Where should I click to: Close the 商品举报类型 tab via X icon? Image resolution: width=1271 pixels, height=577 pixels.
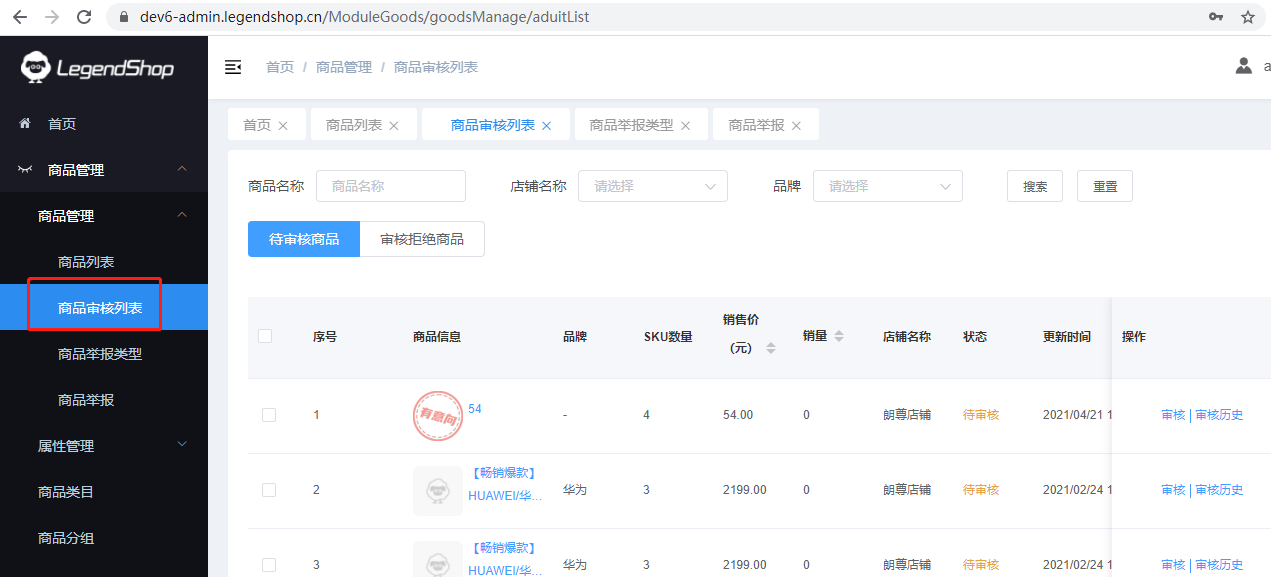click(x=685, y=126)
